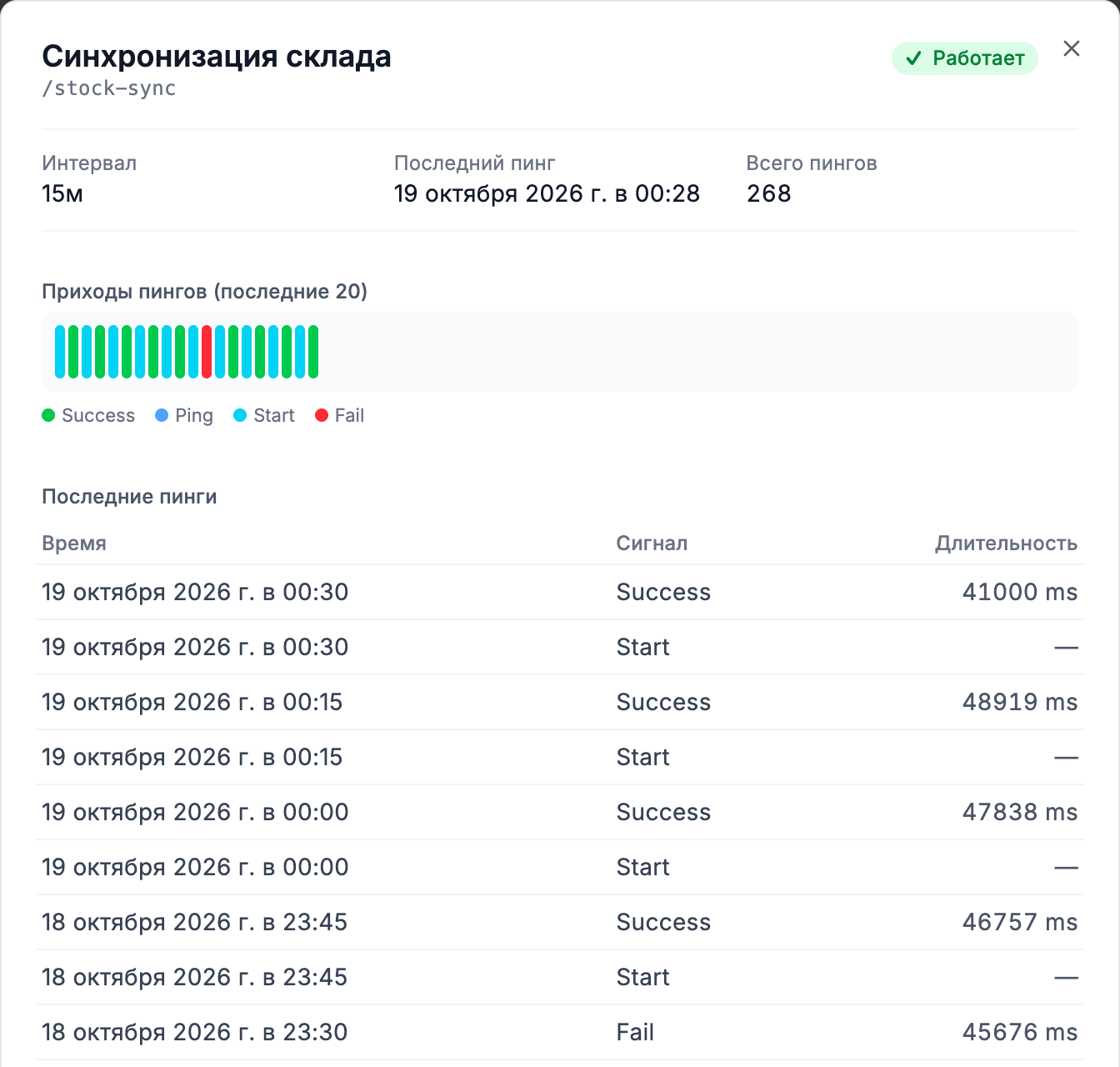
Task: Click the Последние пинги heading
Action: (130, 497)
